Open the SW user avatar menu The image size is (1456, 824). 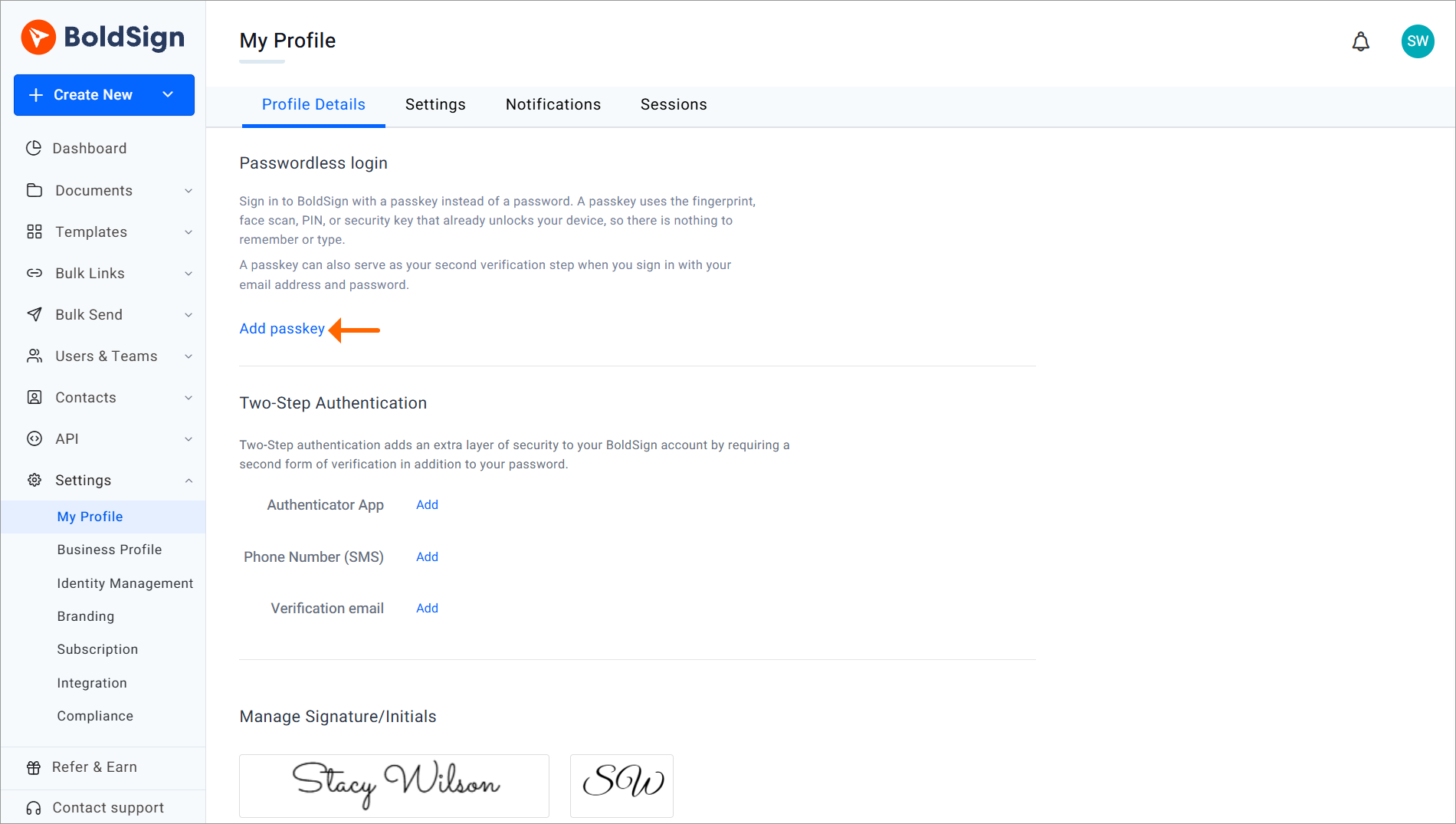coord(1418,41)
